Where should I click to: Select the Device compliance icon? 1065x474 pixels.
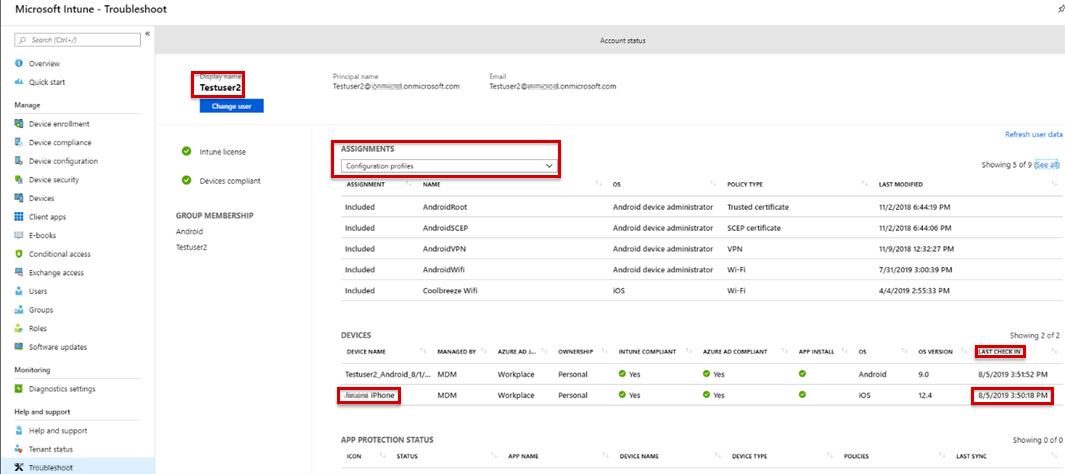[19, 143]
